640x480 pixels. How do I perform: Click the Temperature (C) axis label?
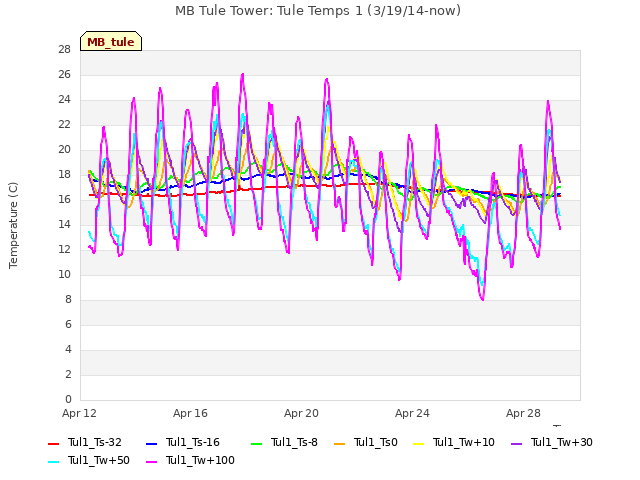[13, 225]
